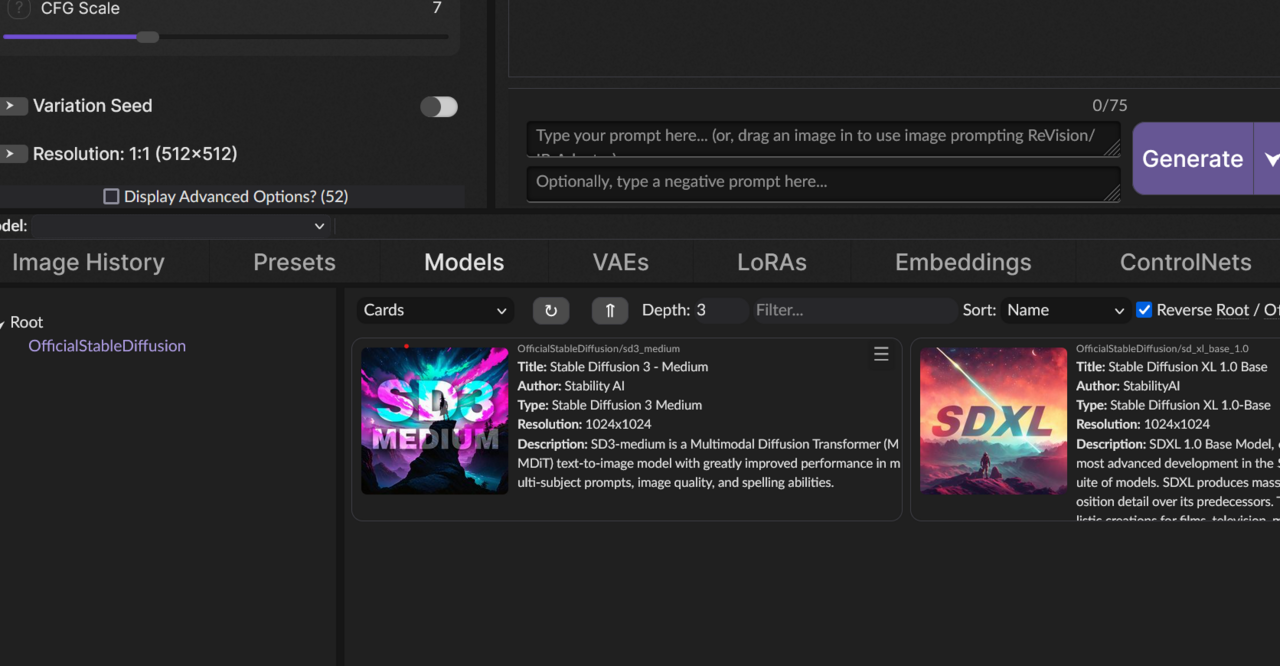Viewport: 1280px width, 666px height.
Task: Click the CFG Scale value 7
Action: [x=437, y=9]
